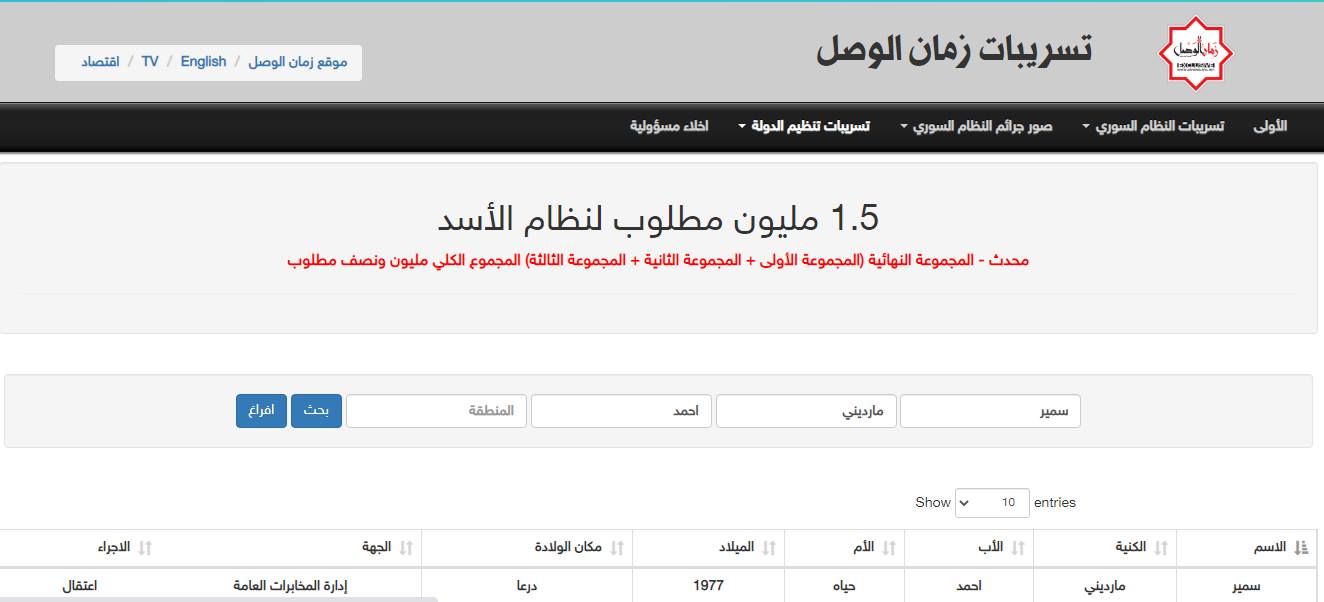Select father cell احمد in results row

coord(969,586)
